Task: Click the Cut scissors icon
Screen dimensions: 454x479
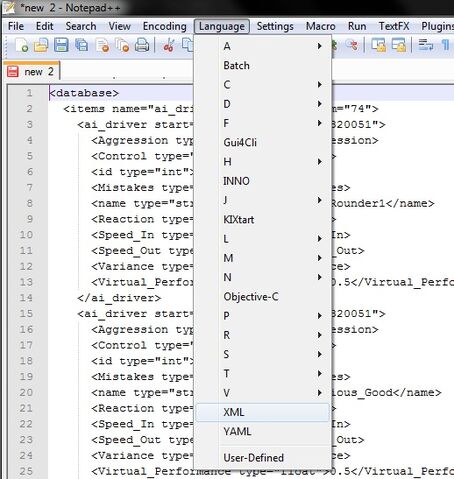Action: pos(168,45)
